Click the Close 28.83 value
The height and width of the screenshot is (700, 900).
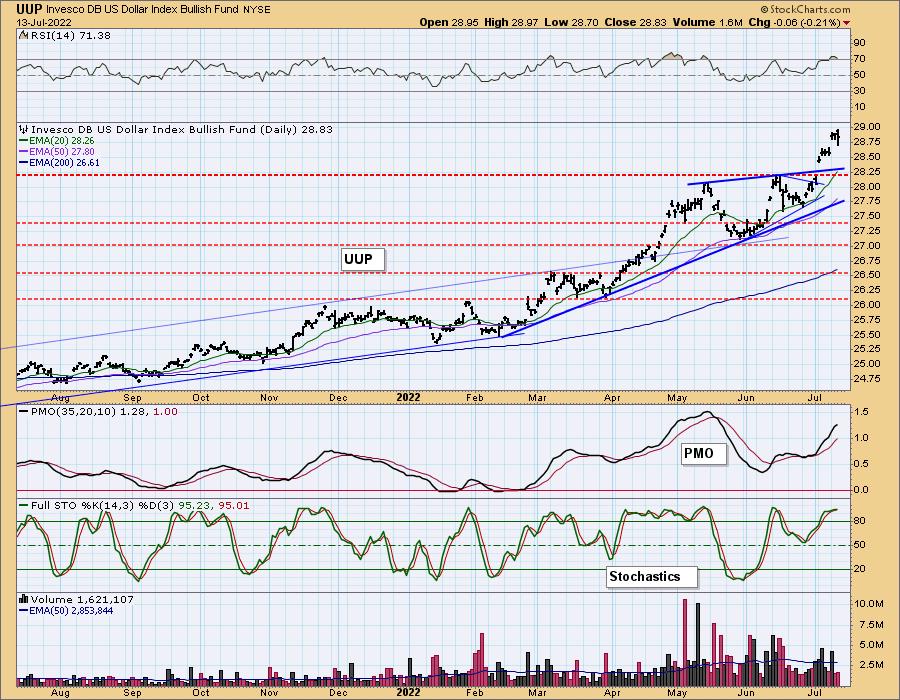pyautogui.click(x=635, y=22)
